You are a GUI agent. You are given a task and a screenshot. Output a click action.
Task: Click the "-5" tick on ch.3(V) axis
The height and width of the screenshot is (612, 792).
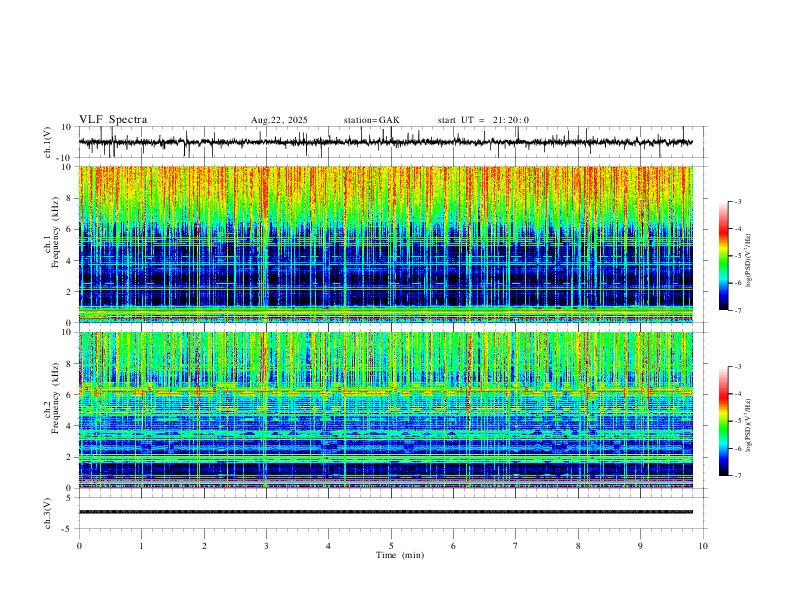point(67,529)
